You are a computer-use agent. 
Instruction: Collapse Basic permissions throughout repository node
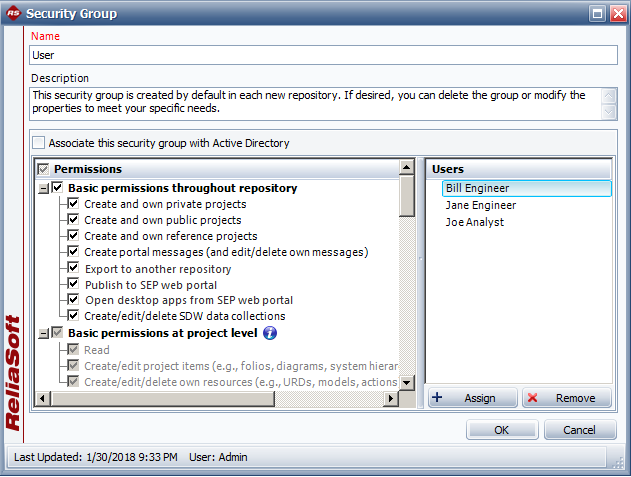coord(43,188)
